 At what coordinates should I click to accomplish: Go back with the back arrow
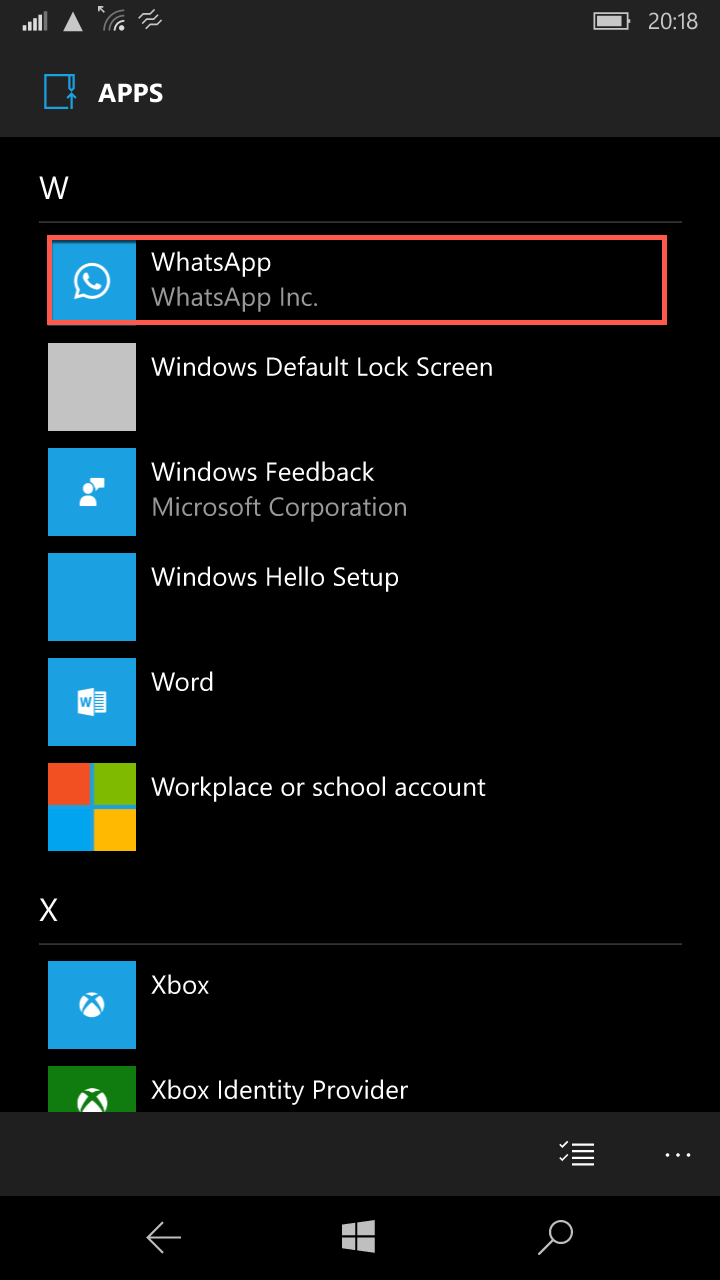click(163, 1238)
